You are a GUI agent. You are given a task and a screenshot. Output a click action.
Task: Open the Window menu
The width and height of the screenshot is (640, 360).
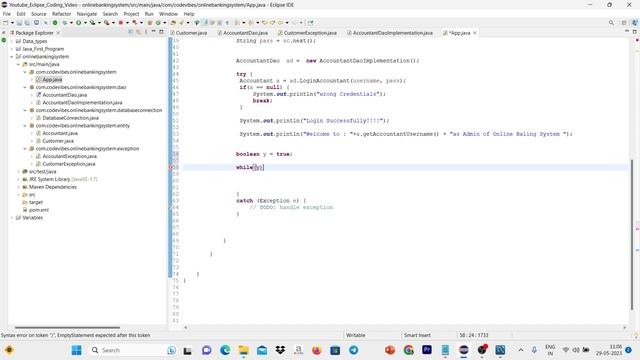(x=168, y=14)
